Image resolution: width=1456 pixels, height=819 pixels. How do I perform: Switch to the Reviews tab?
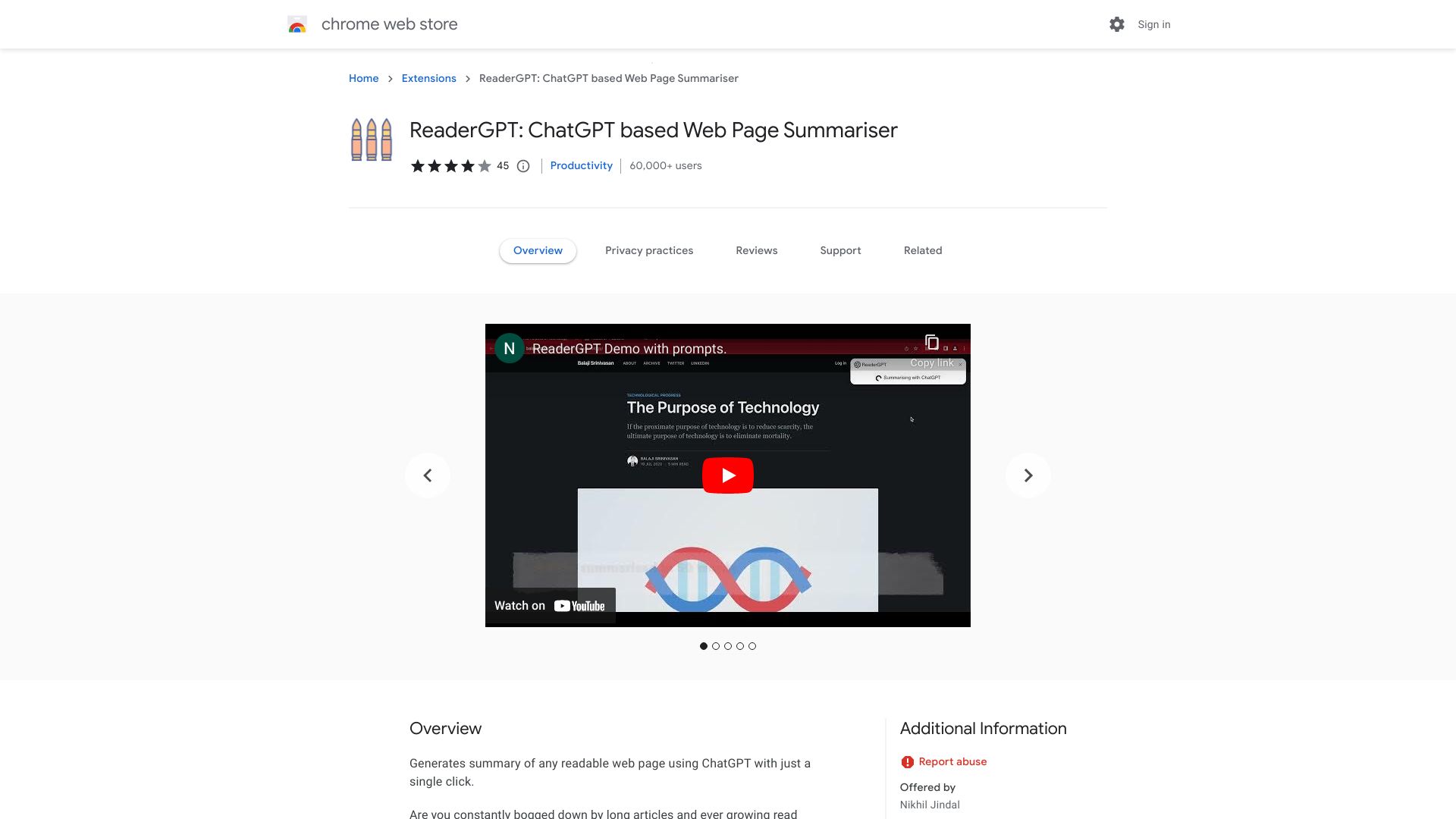[756, 250]
